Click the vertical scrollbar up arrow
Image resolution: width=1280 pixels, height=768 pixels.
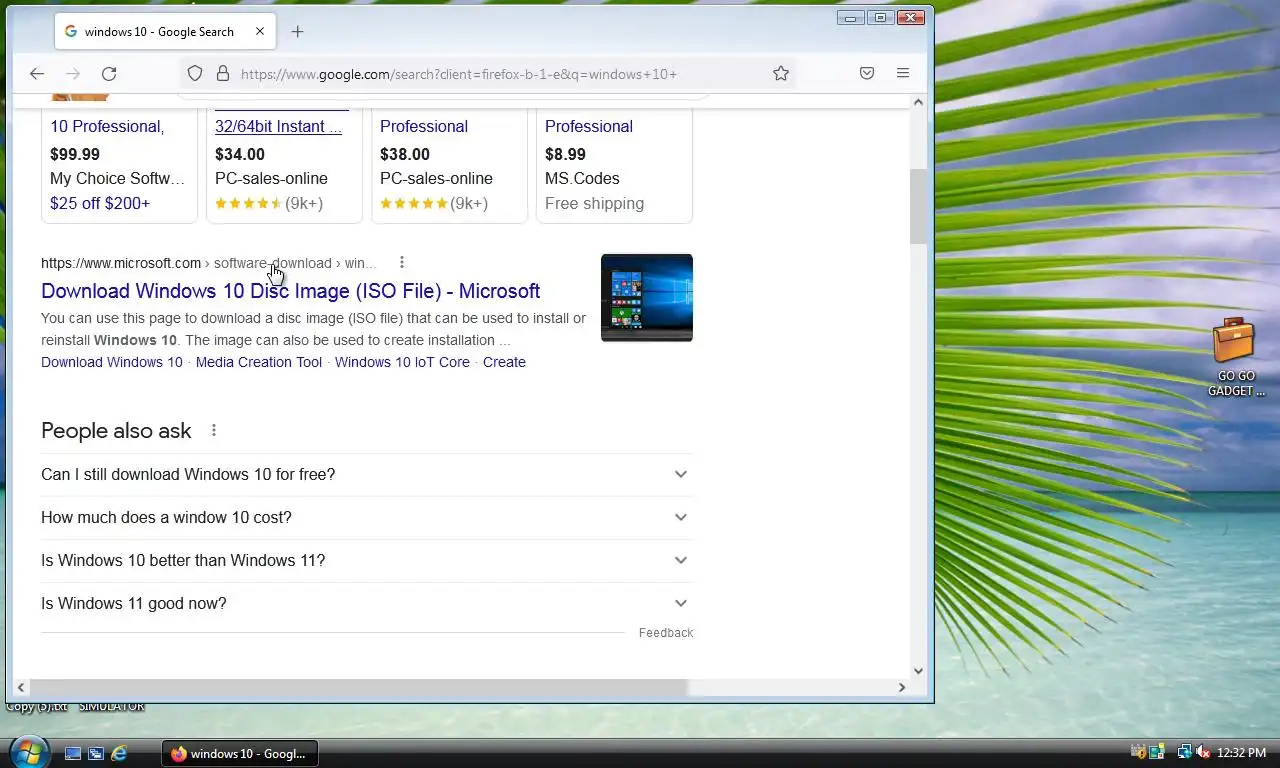click(x=918, y=102)
